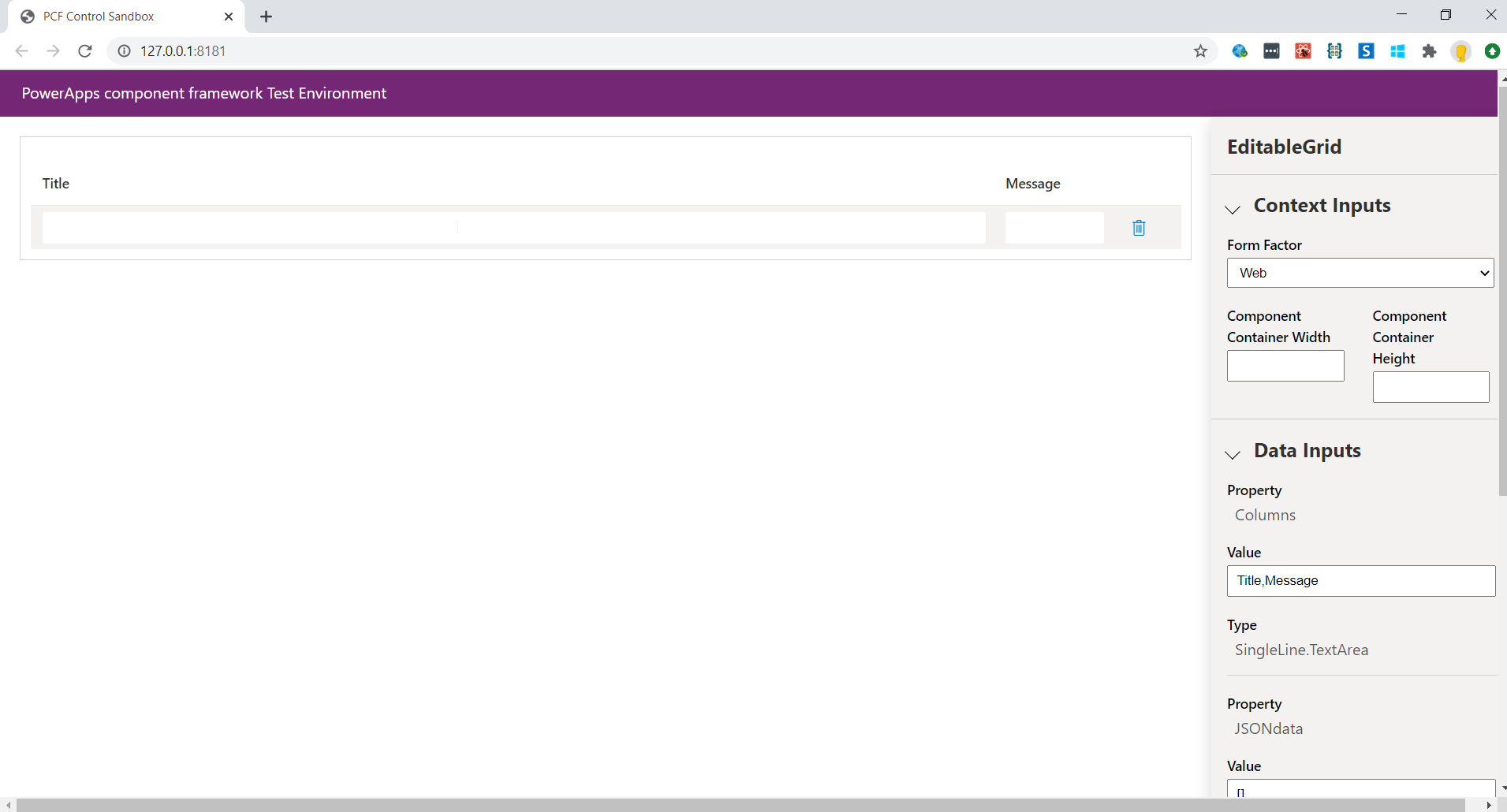Click the Component Container Height field
The width and height of the screenshot is (1507, 812).
[1431, 387]
